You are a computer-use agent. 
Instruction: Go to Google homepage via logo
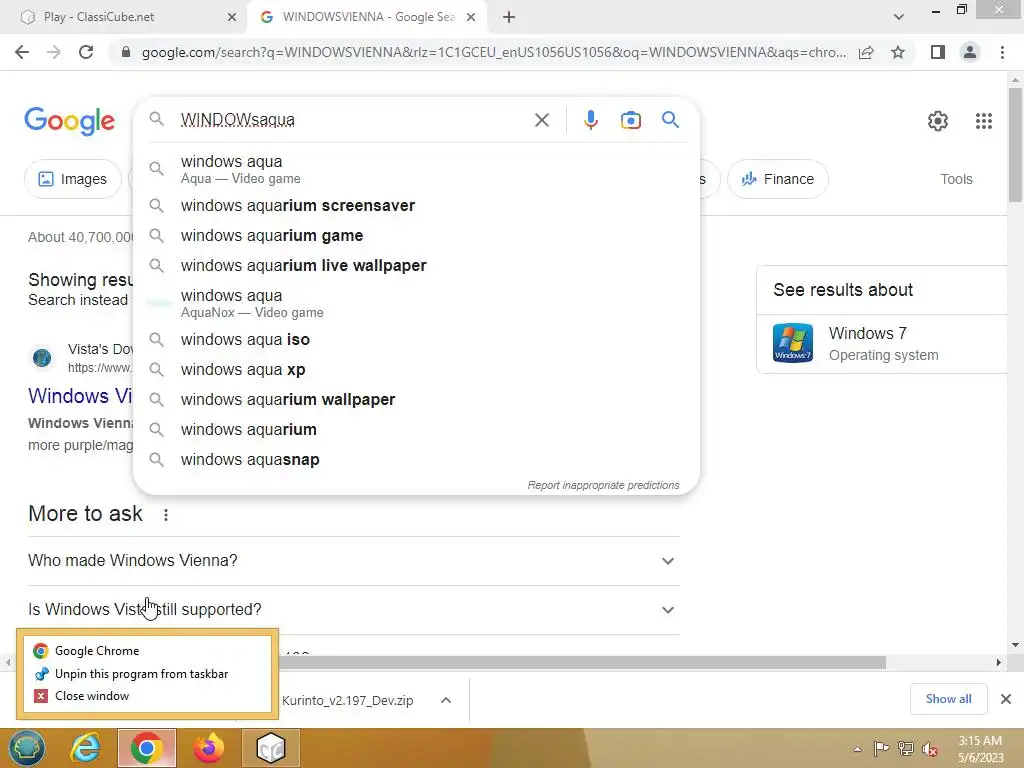[69, 121]
